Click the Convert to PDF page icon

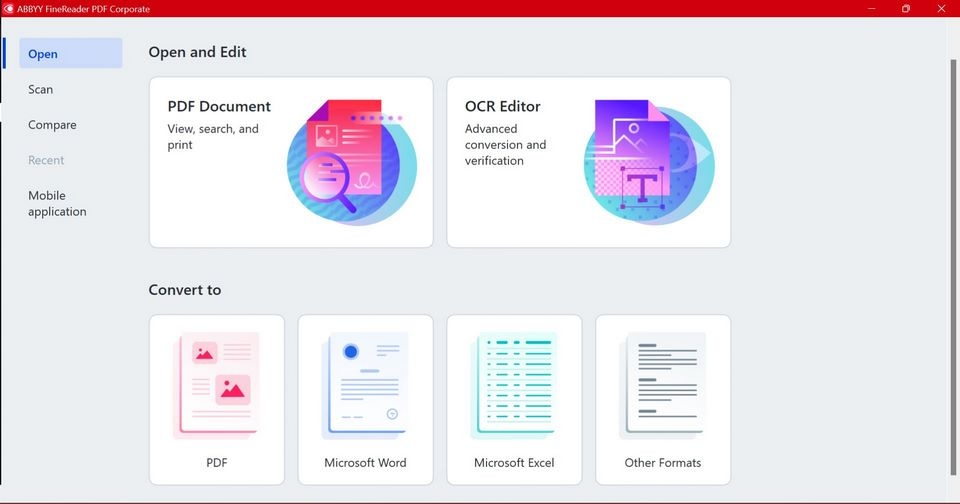216,386
